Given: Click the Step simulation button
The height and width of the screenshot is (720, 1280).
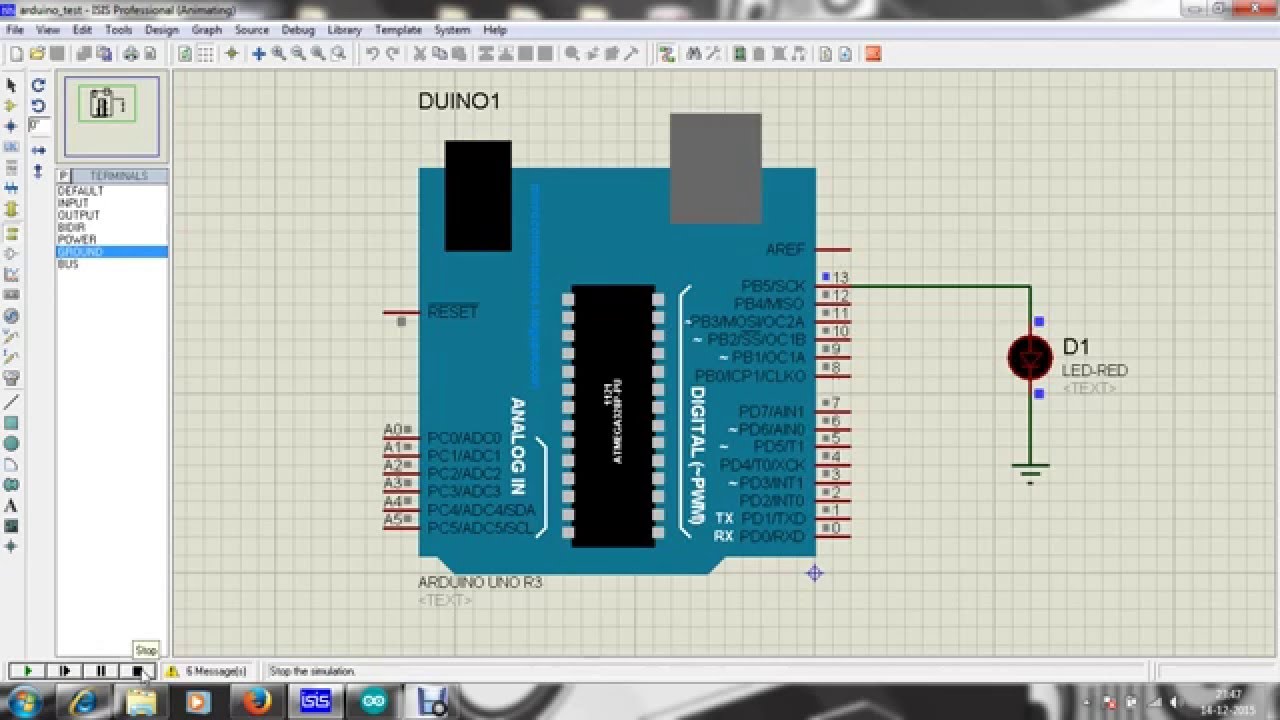Looking at the screenshot, I should (x=65, y=671).
